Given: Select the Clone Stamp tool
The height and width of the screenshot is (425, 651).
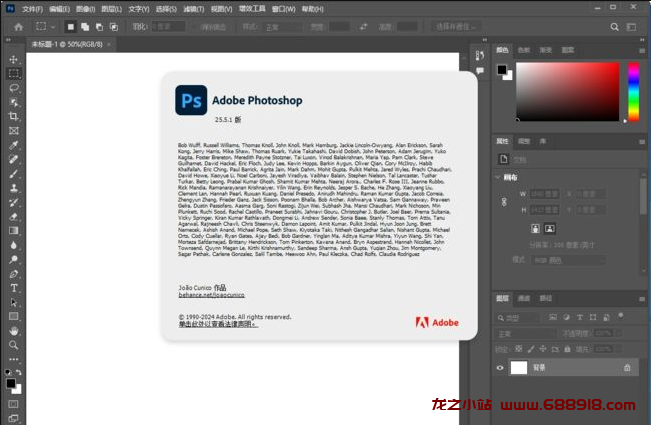Looking at the screenshot, I should [x=14, y=188].
